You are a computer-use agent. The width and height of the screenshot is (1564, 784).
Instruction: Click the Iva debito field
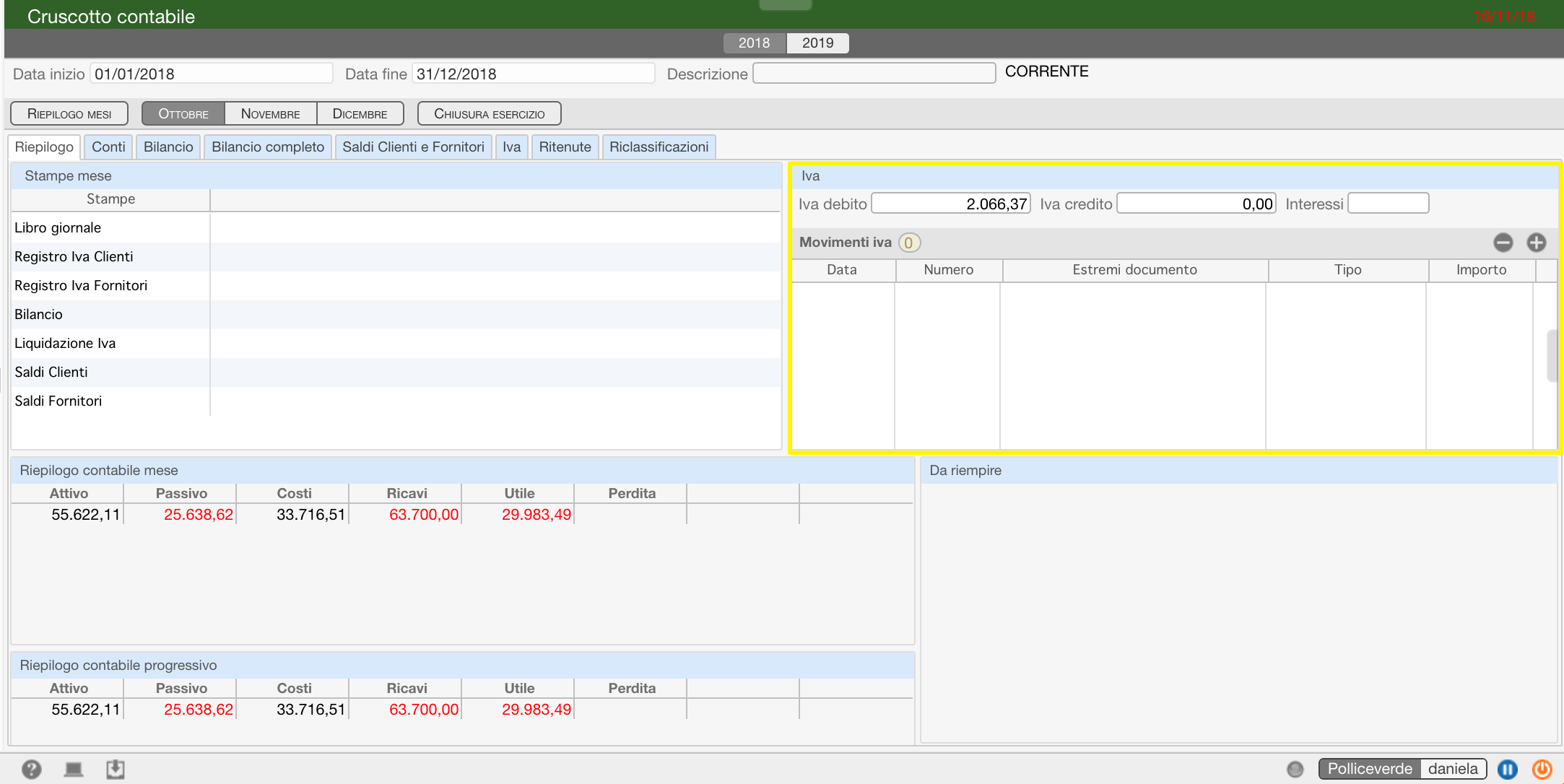[x=951, y=204]
